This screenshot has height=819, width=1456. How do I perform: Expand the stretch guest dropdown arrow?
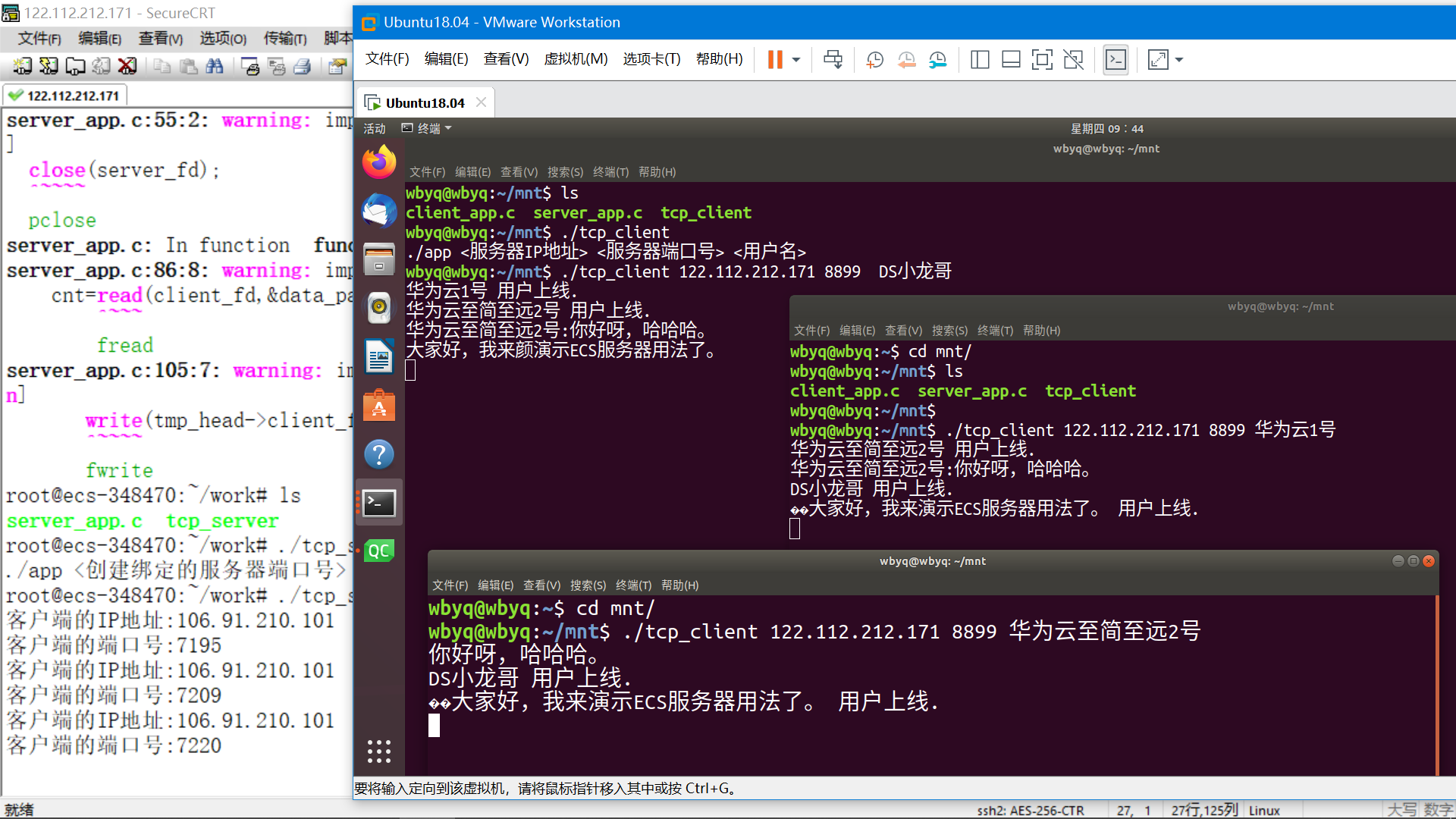[1179, 60]
